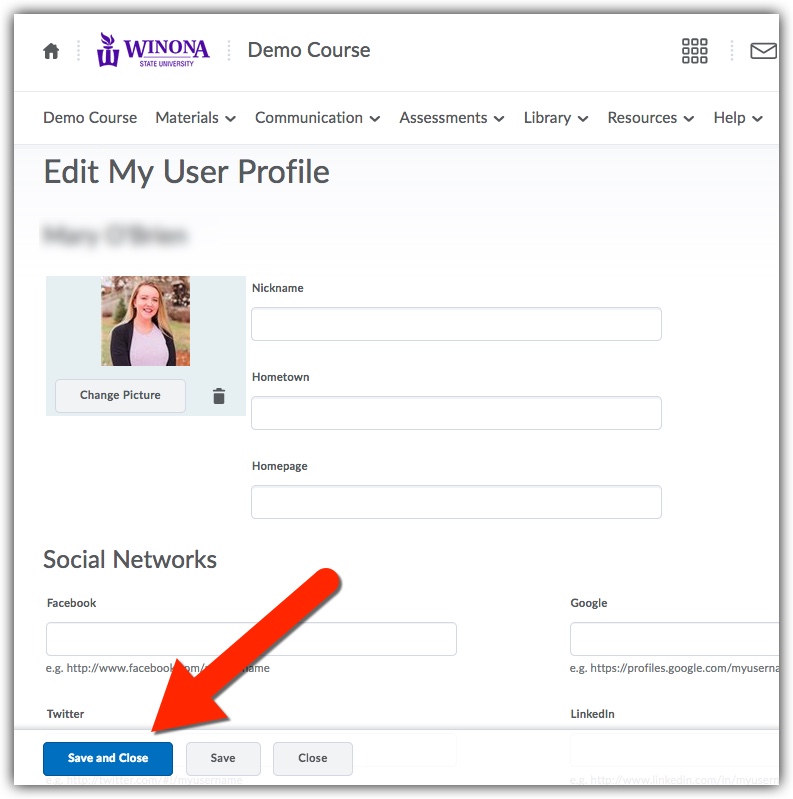Viewport: 793px width, 799px height.
Task: Expand the Materials dropdown menu
Action: 195,118
